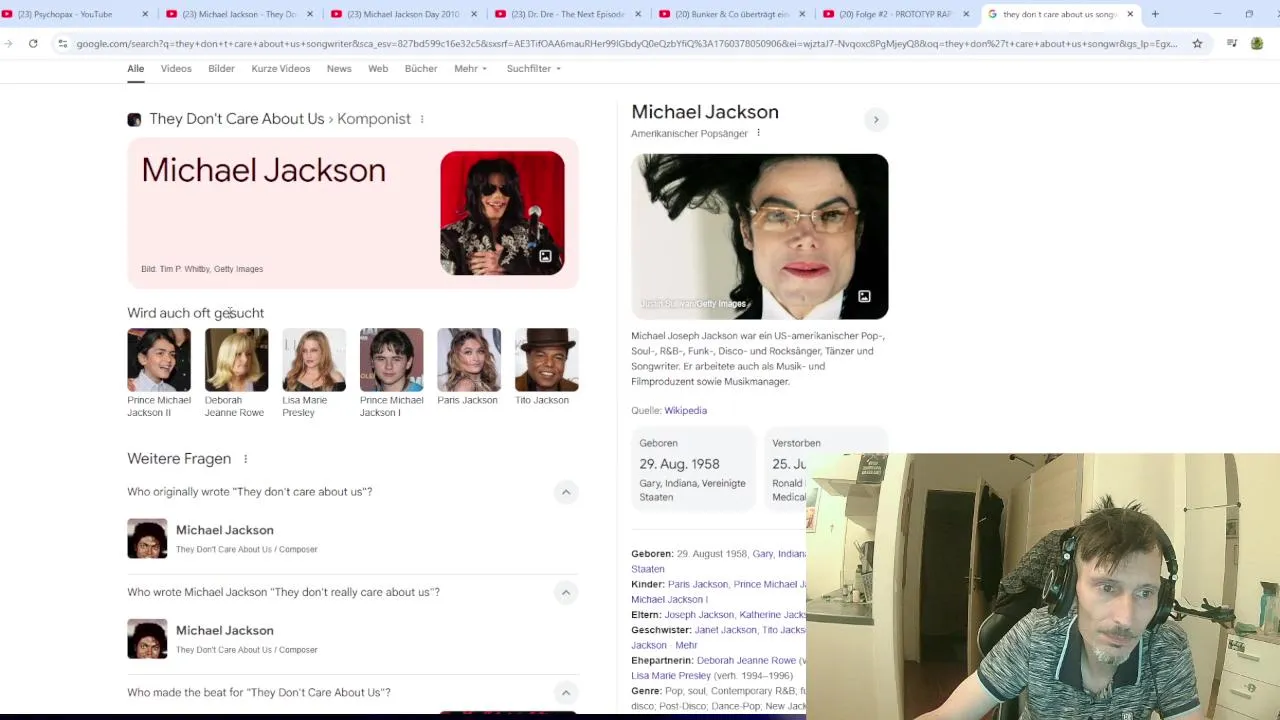Close the Dr. Dre The Next Episode tab
Image resolution: width=1280 pixels, height=720 pixels.
[x=637, y=14]
